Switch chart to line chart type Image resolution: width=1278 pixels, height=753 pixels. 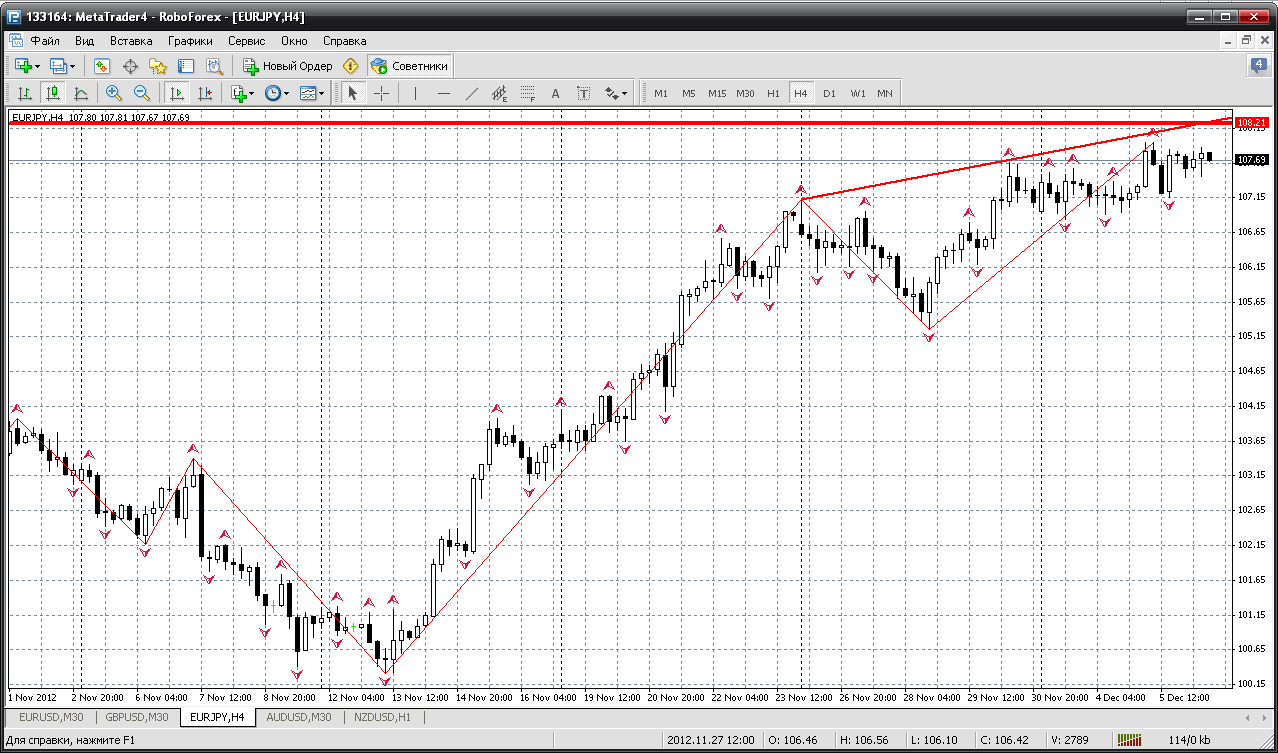[81, 93]
